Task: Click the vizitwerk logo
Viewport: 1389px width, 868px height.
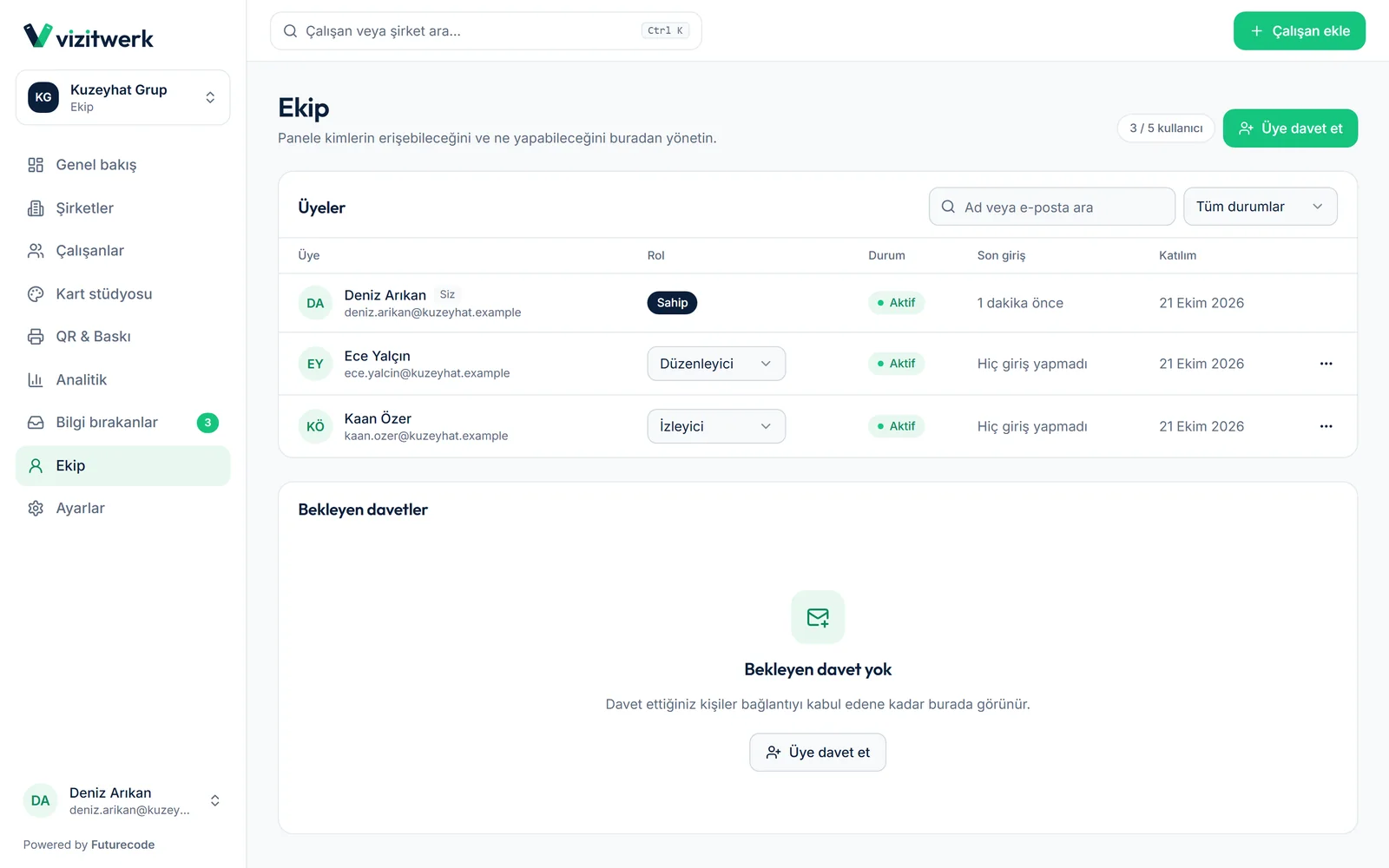Action: tap(88, 36)
